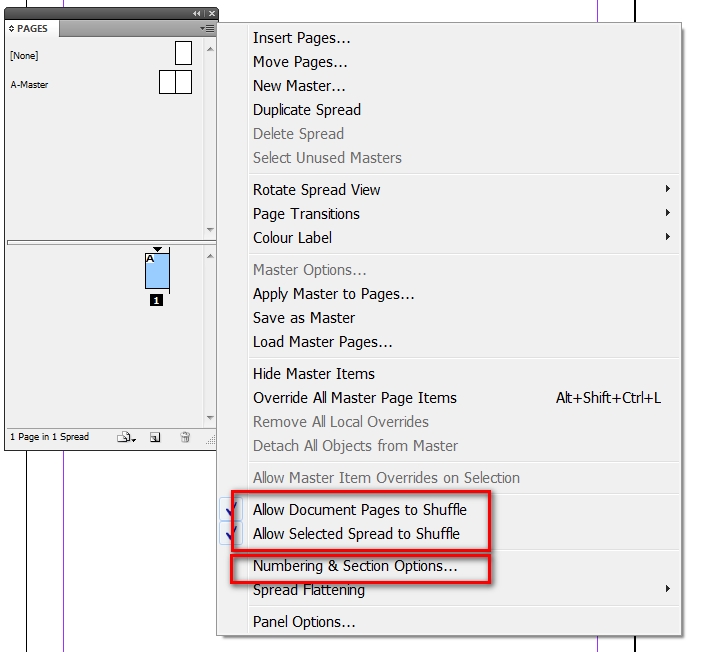Screen dimensions: 703x652
Task: Open the edit page size icon menu
Action: [126, 437]
